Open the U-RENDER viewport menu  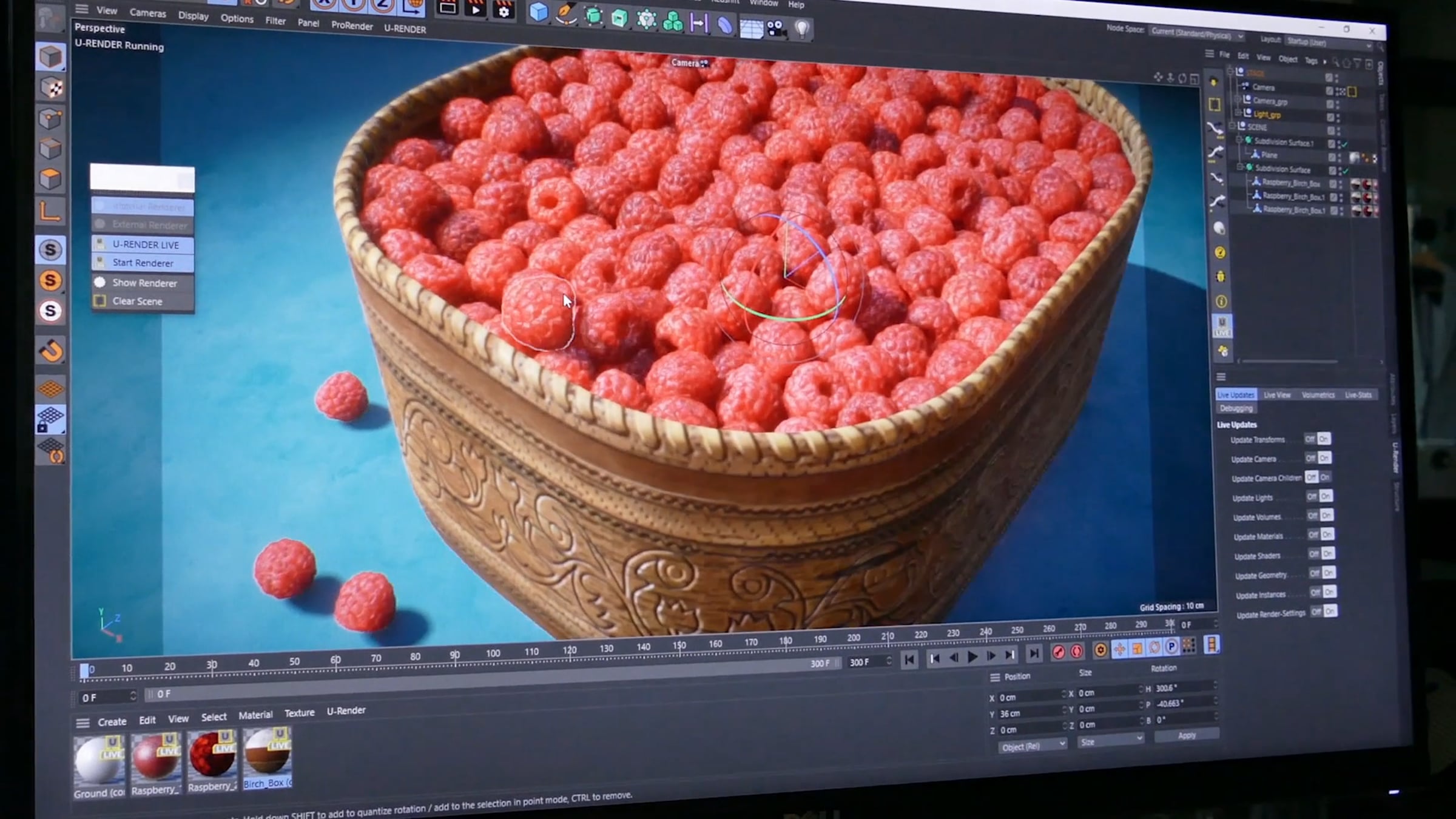(x=405, y=29)
